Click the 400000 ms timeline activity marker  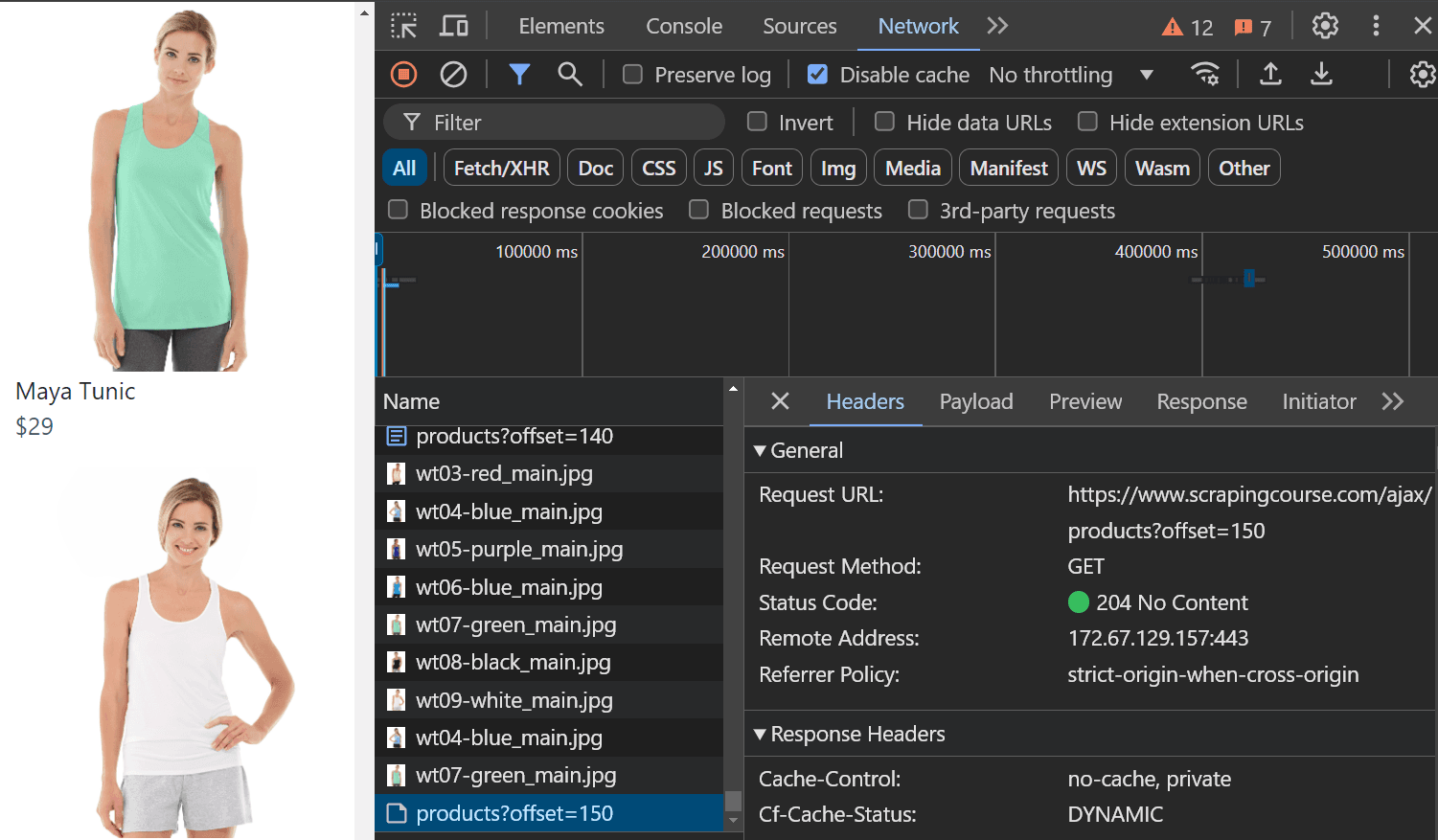tap(1248, 279)
